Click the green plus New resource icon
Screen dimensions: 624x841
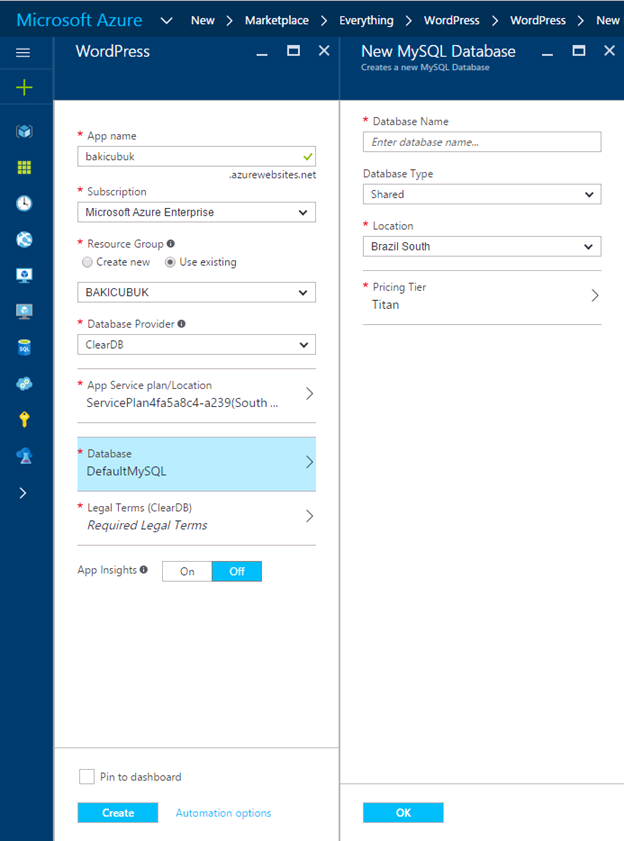click(x=24, y=87)
